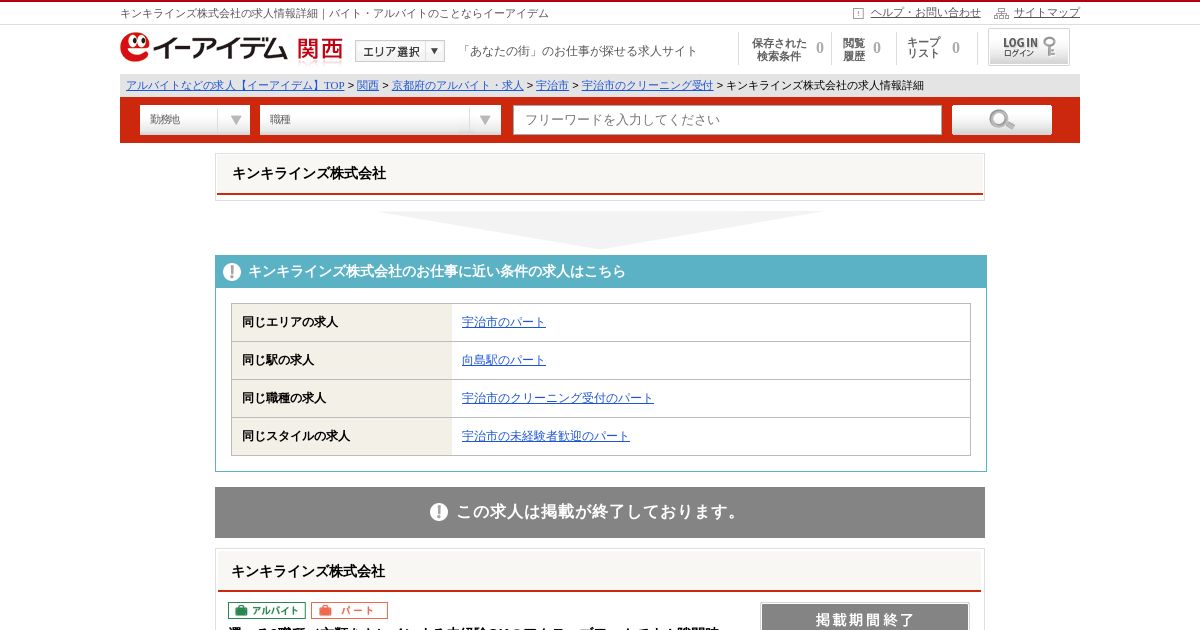1200x630 pixels.
Task: Click breadcrumb 宇治市
Action: 552,86
